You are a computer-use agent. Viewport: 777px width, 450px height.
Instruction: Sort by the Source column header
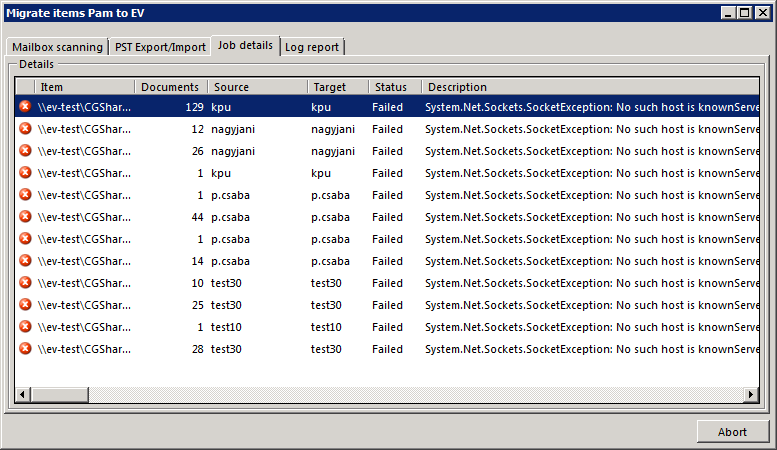point(256,88)
